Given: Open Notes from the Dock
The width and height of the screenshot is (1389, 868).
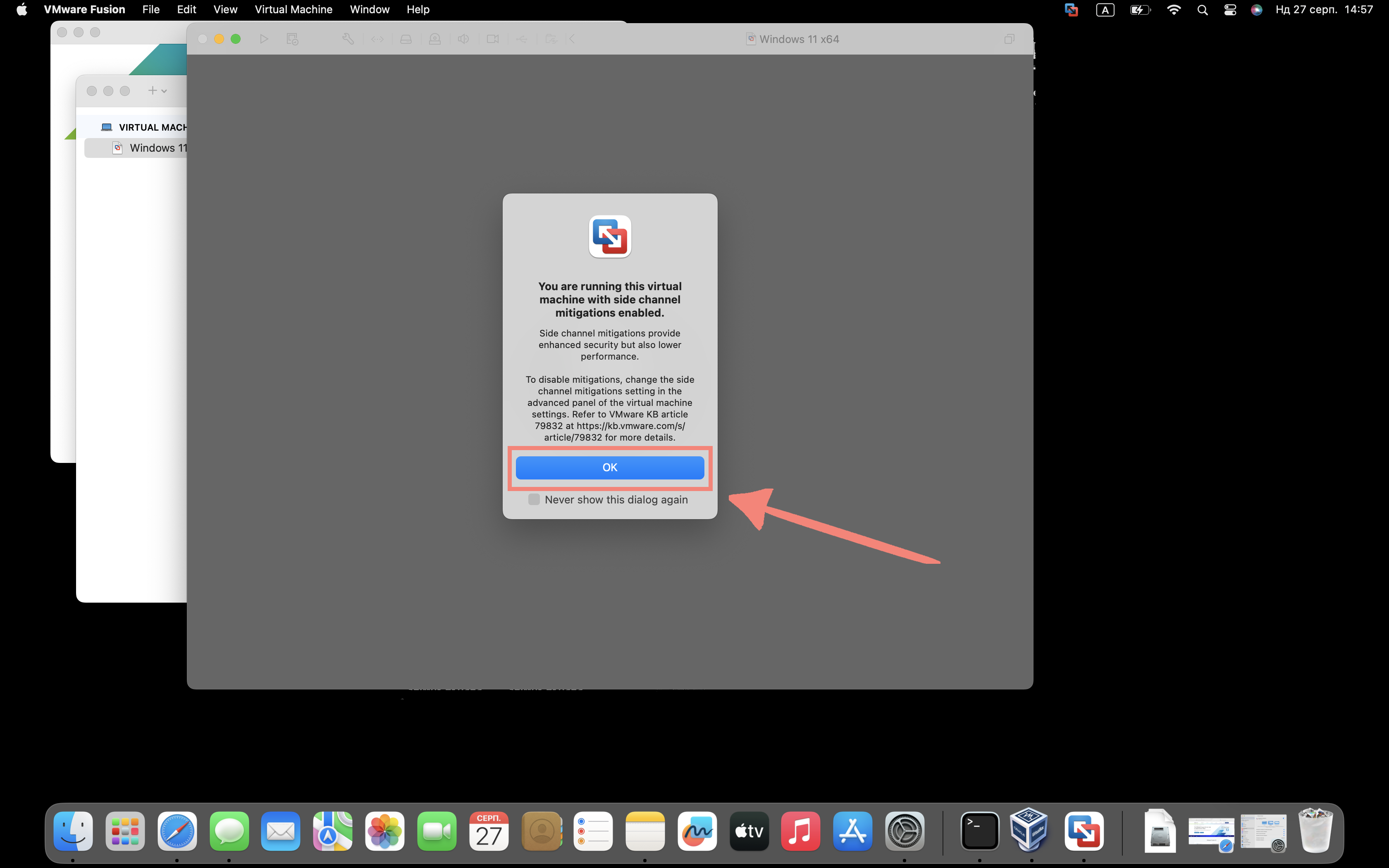Looking at the screenshot, I should pyautogui.click(x=645, y=831).
